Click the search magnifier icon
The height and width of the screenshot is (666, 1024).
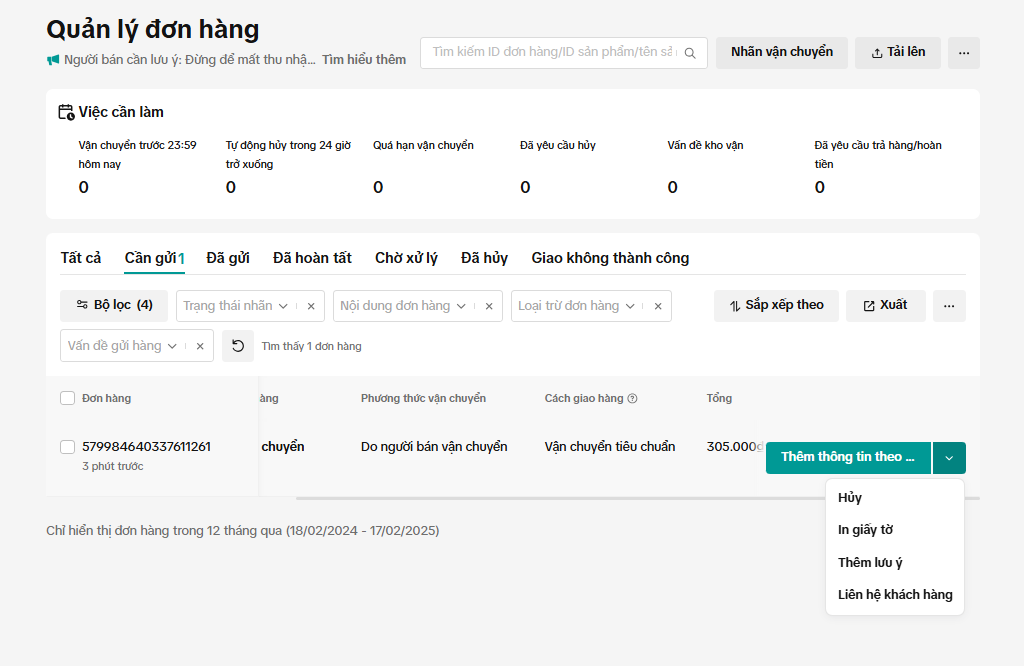tap(690, 53)
